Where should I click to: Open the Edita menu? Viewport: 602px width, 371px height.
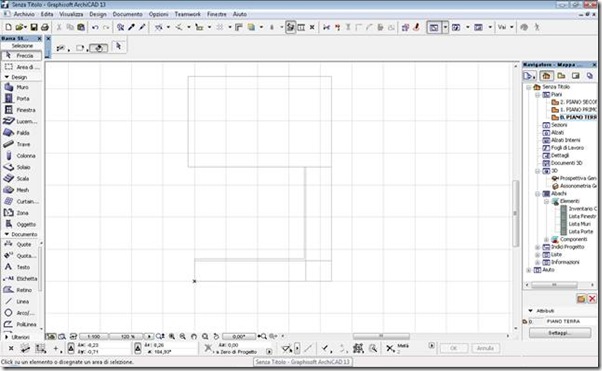tap(47, 14)
